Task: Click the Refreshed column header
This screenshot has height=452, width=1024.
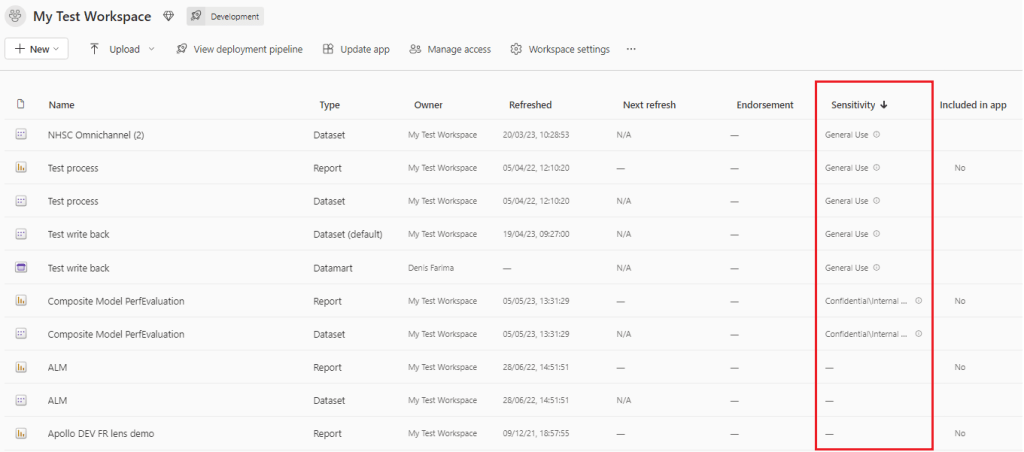Action: (530, 105)
